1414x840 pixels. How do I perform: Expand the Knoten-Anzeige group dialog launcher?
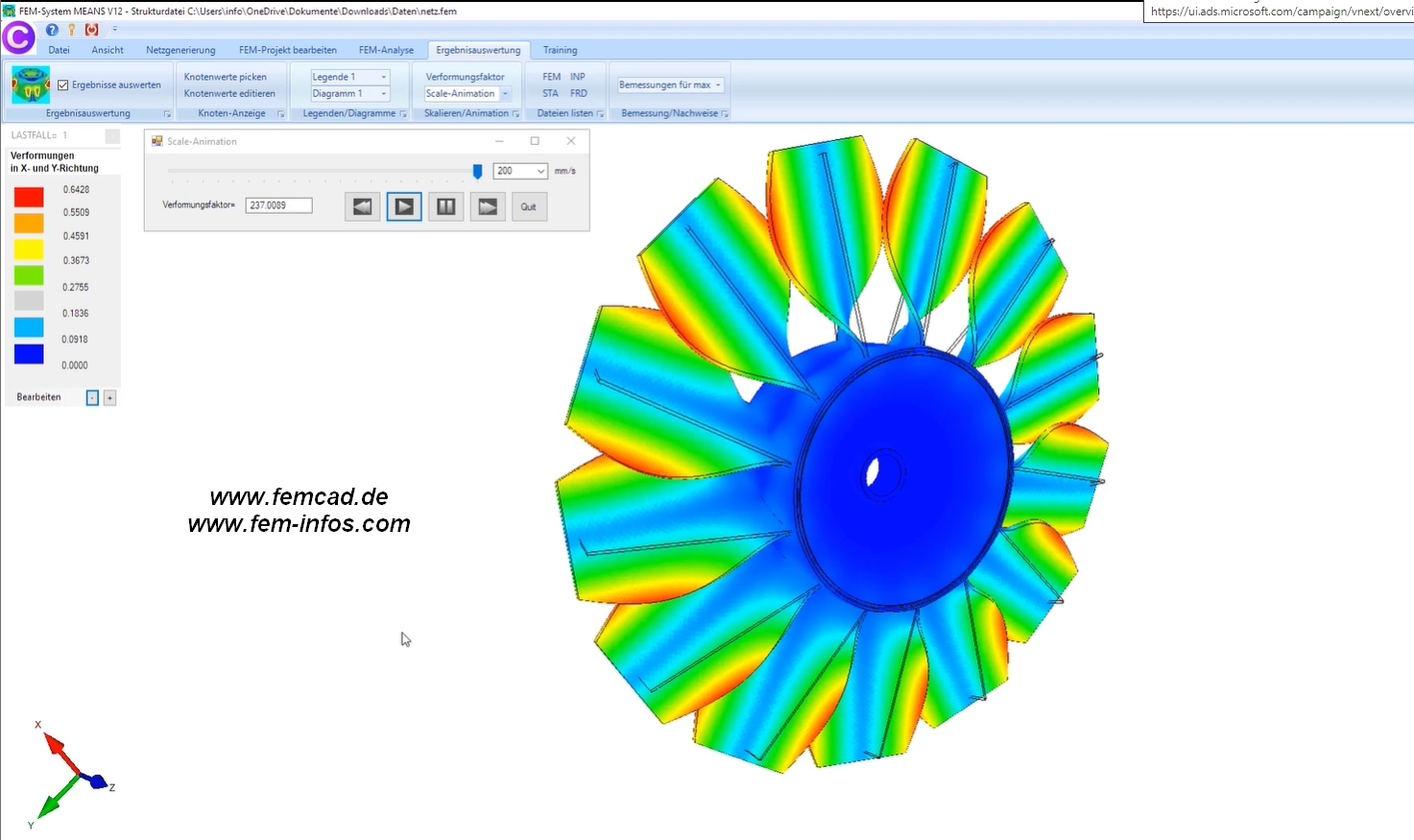[281, 114]
